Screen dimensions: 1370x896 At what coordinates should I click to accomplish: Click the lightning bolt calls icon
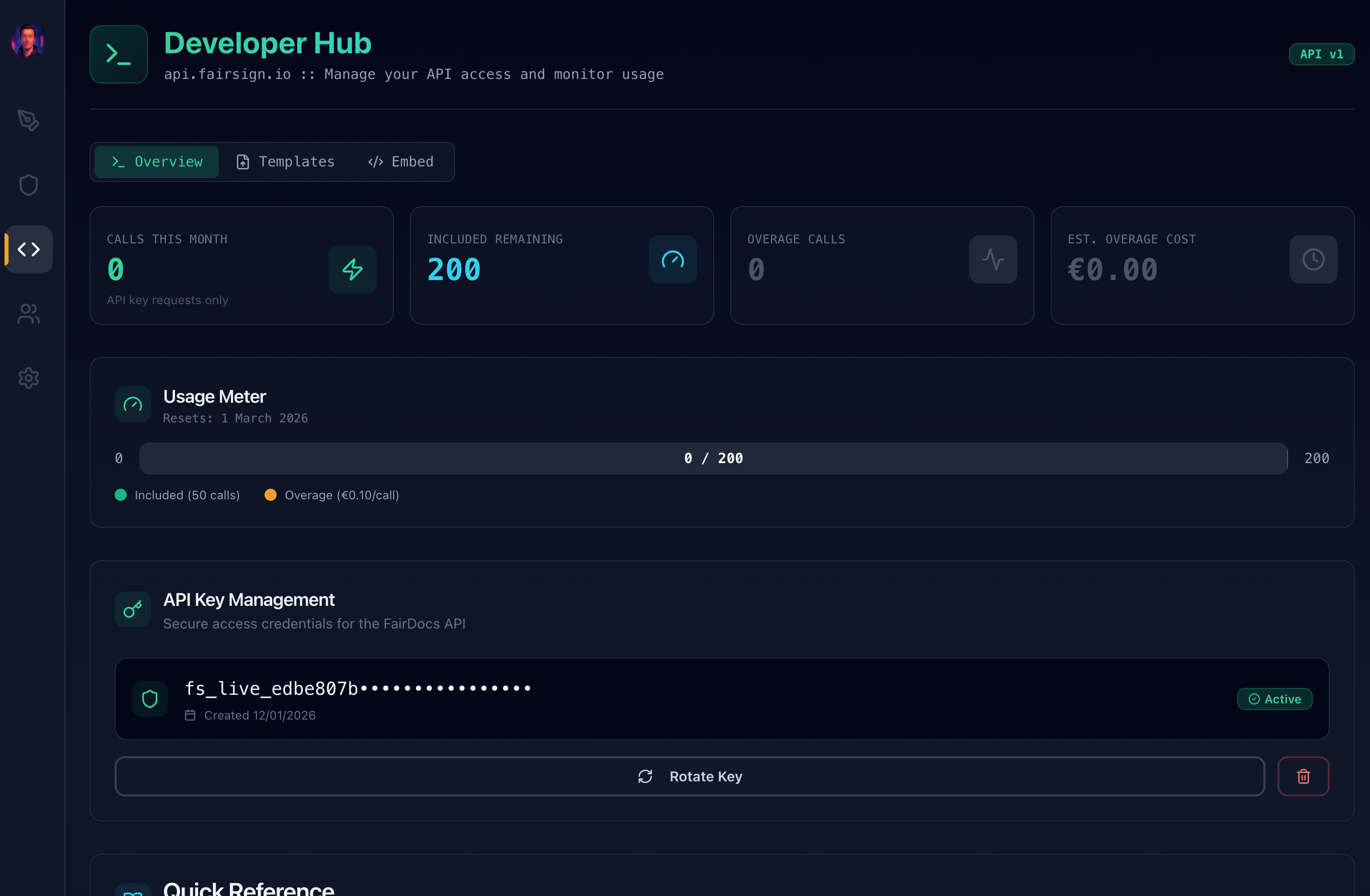point(352,270)
